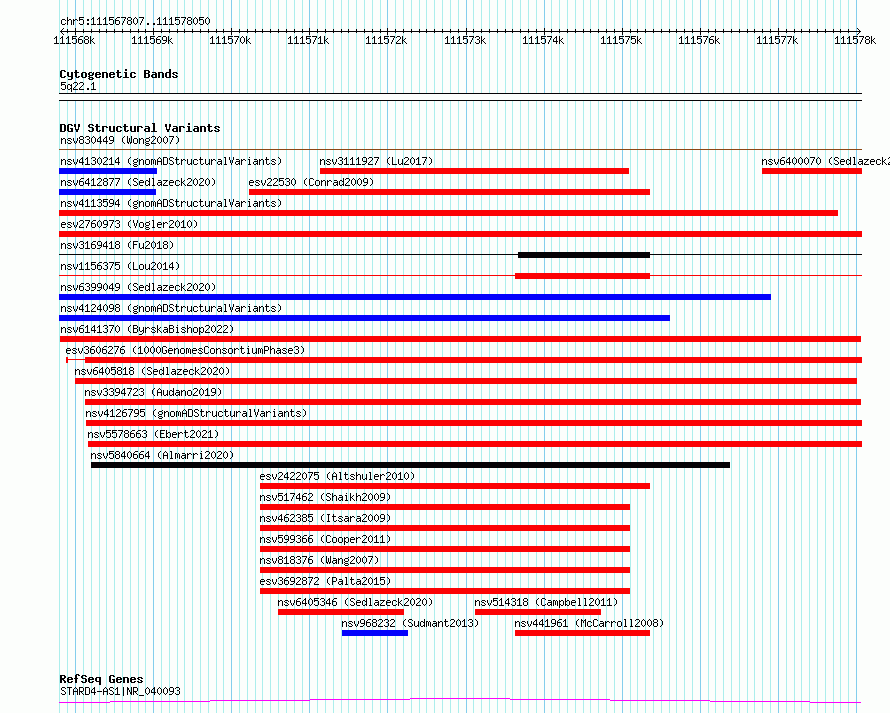Click the red nsv3111927 variant bar
Image resolution: width=890 pixels, height=713 pixels.
click(474, 171)
